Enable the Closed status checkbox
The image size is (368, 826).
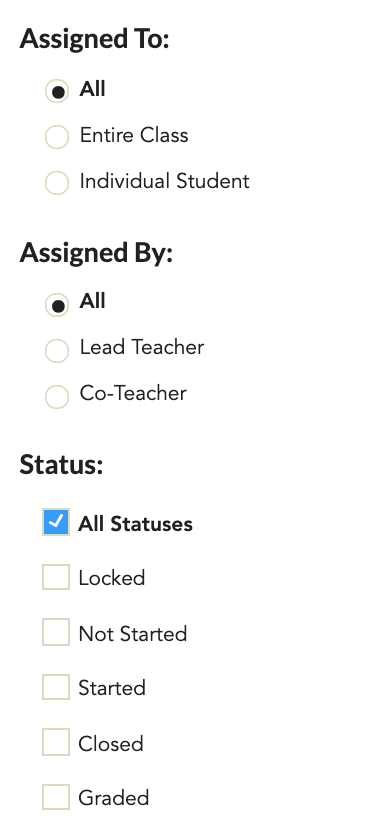click(x=56, y=742)
